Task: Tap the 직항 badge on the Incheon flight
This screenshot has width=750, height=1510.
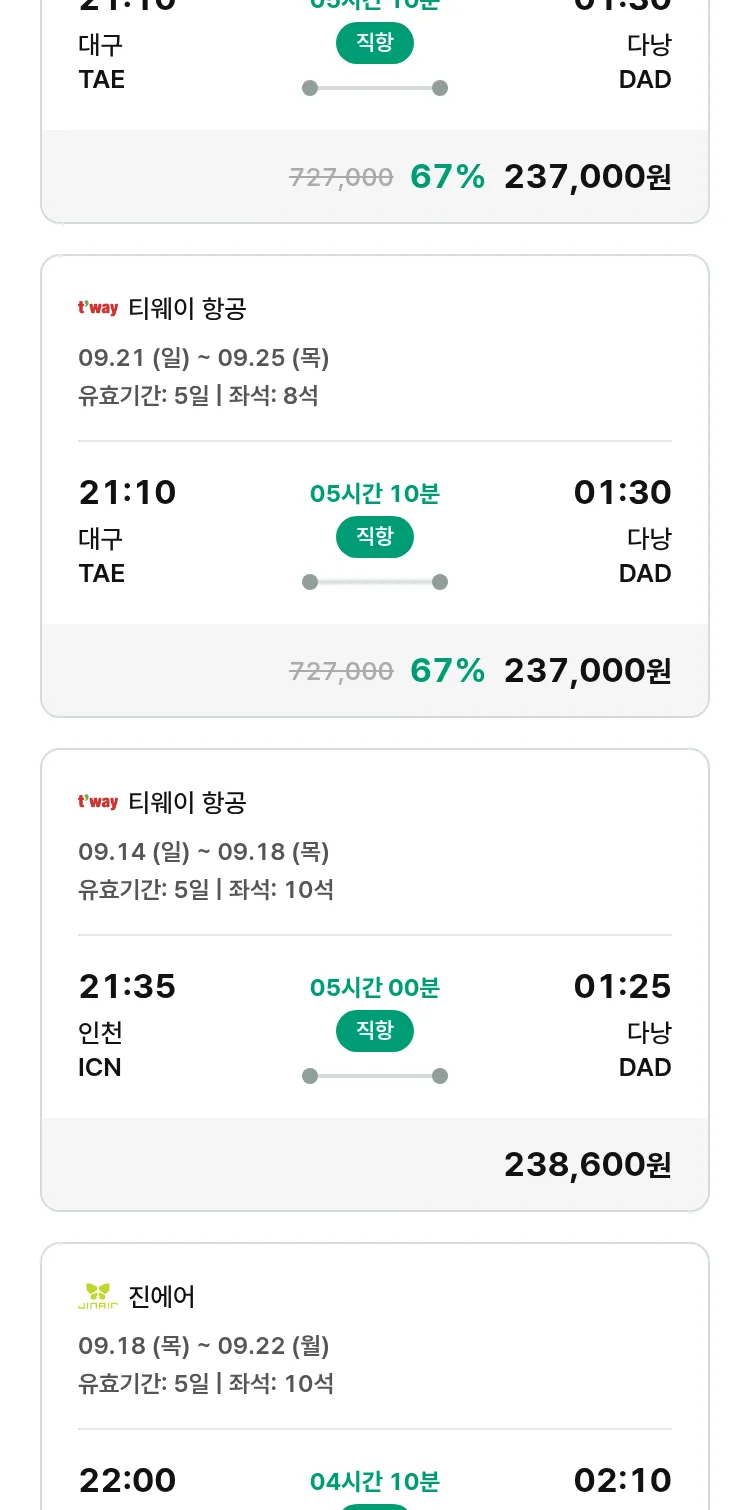Action: pos(375,1031)
